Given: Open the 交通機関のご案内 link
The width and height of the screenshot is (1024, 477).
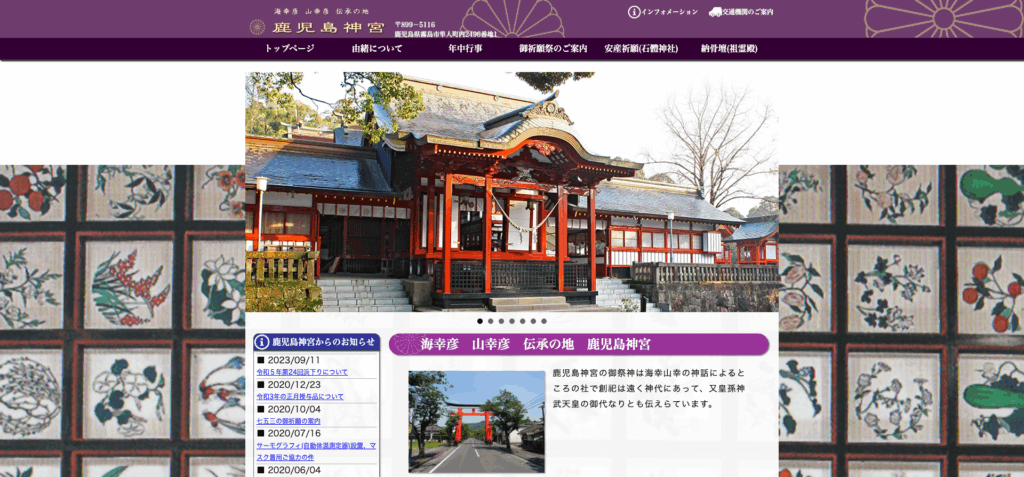Looking at the screenshot, I should coord(748,12).
